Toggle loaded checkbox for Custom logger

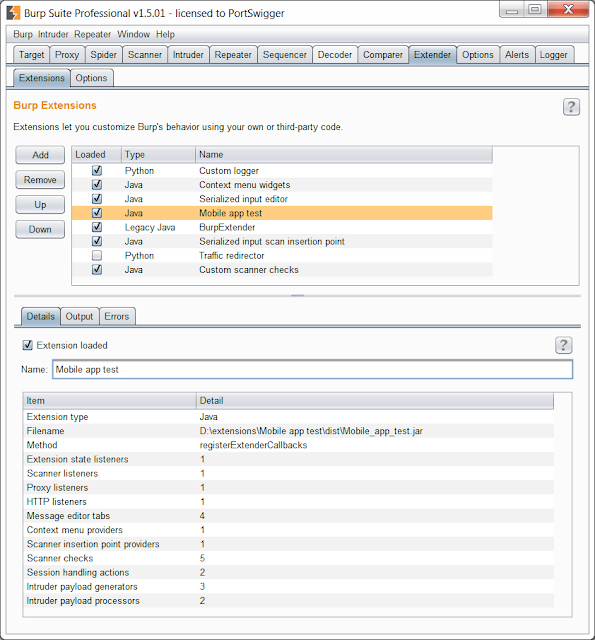coord(97,171)
